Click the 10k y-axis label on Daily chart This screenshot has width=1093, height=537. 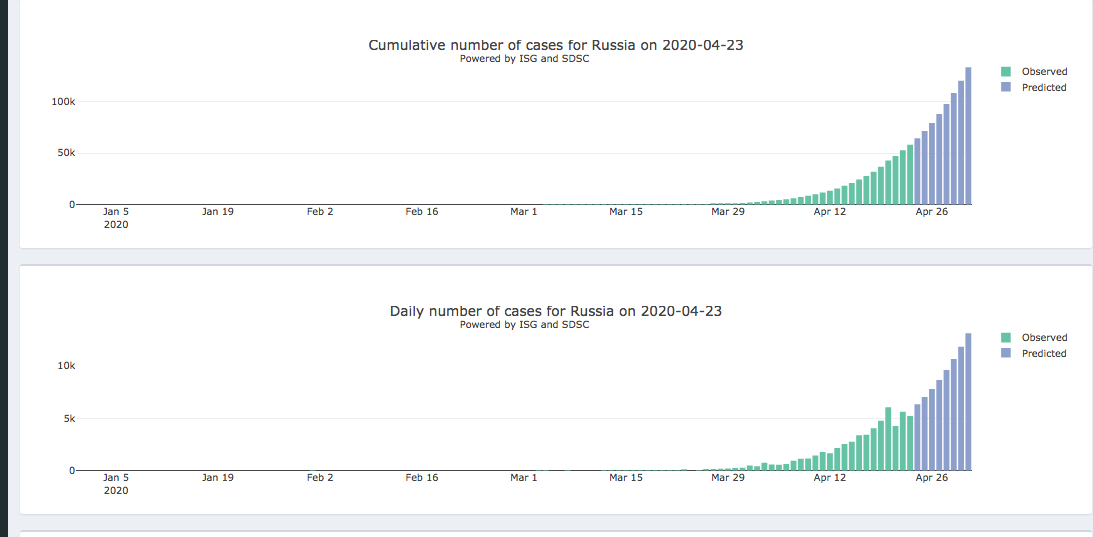66,366
